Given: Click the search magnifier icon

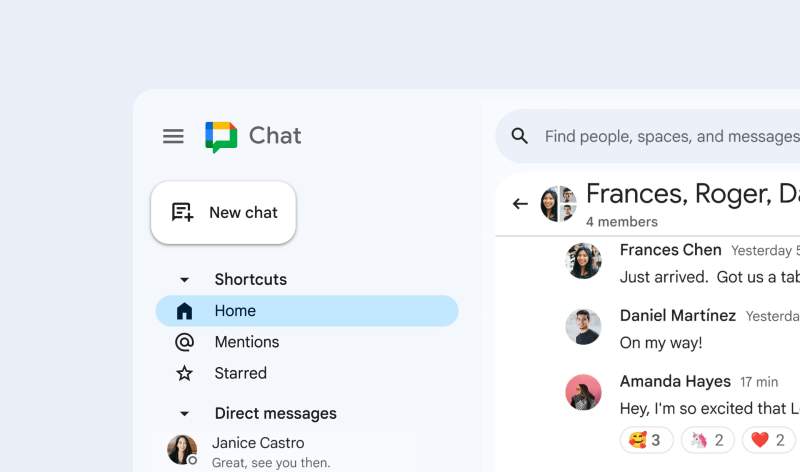Looking at the screenshot, I should 519,136.
